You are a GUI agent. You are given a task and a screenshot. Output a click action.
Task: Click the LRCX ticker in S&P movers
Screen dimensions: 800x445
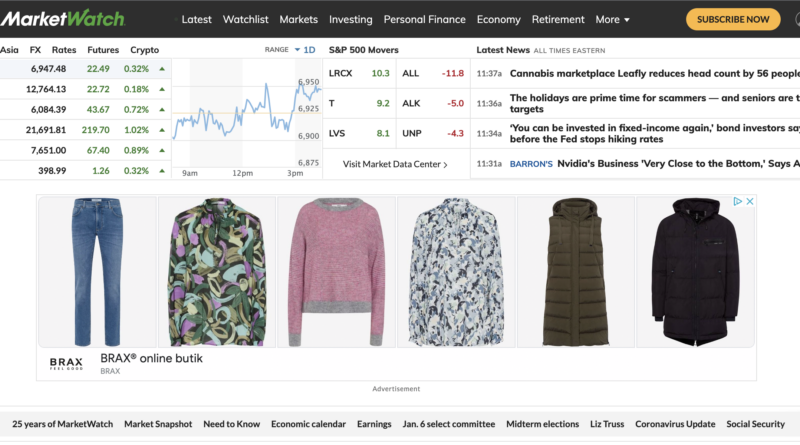pos(341,73)
